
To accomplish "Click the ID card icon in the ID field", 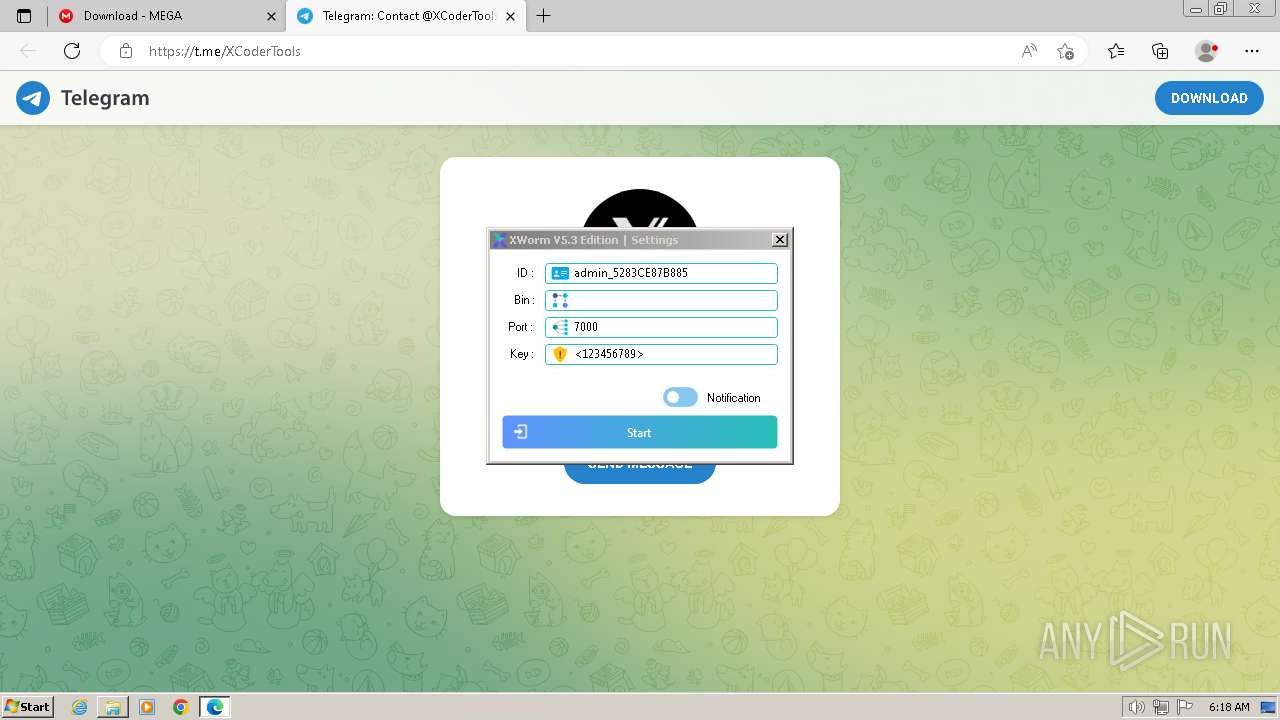I will pos(560,273).
